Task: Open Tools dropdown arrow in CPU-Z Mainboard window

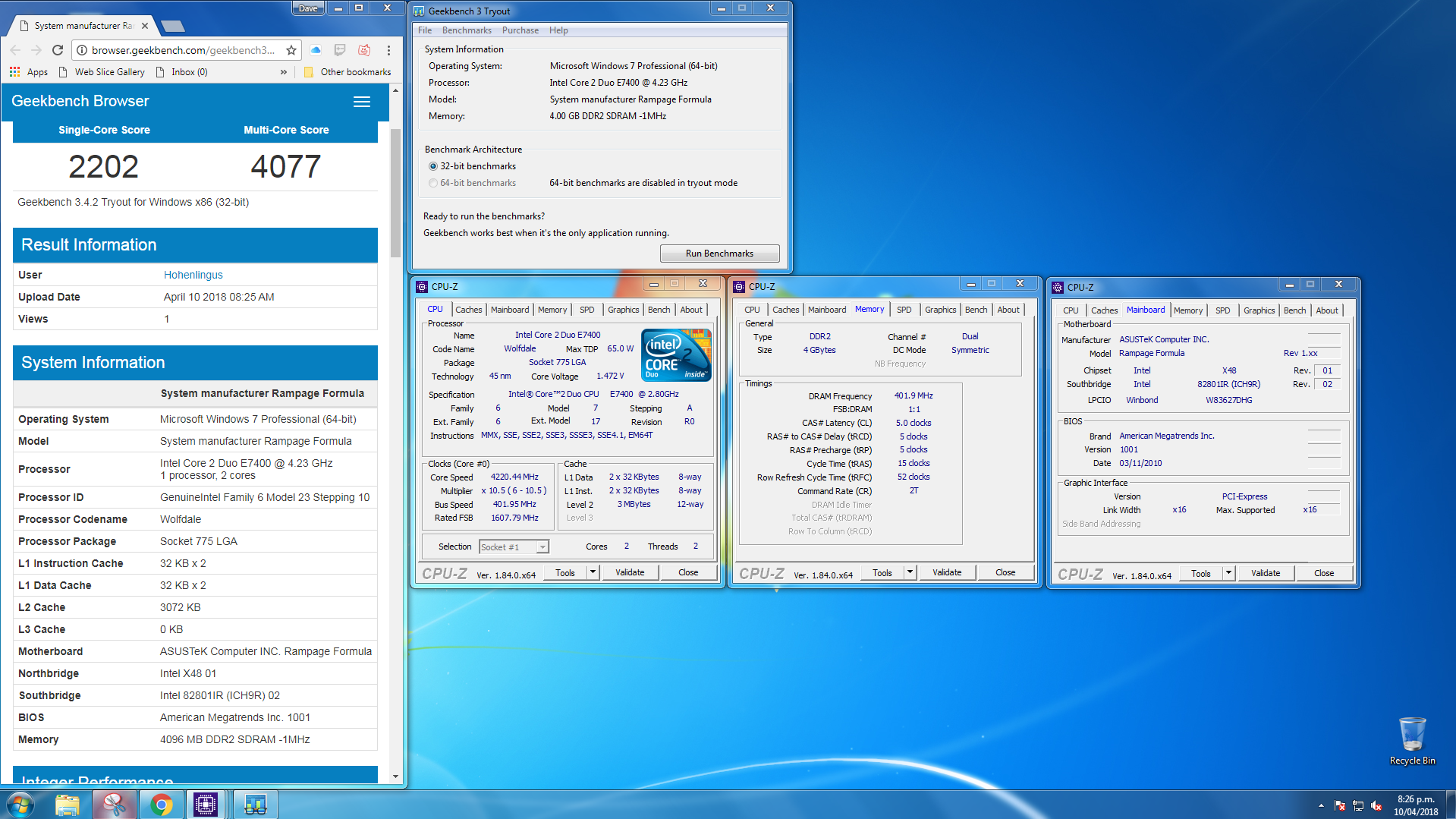Action: [x=1228, y=573]
